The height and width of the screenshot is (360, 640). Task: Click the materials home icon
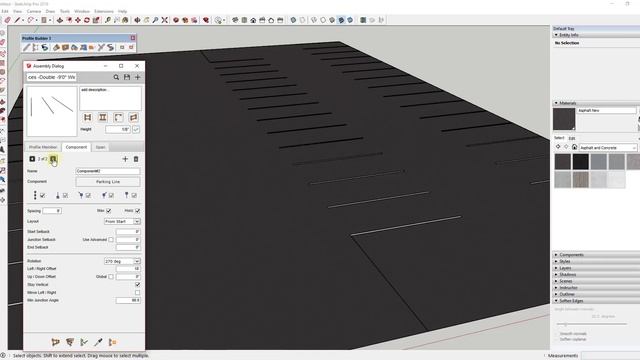tap(574, 147)
